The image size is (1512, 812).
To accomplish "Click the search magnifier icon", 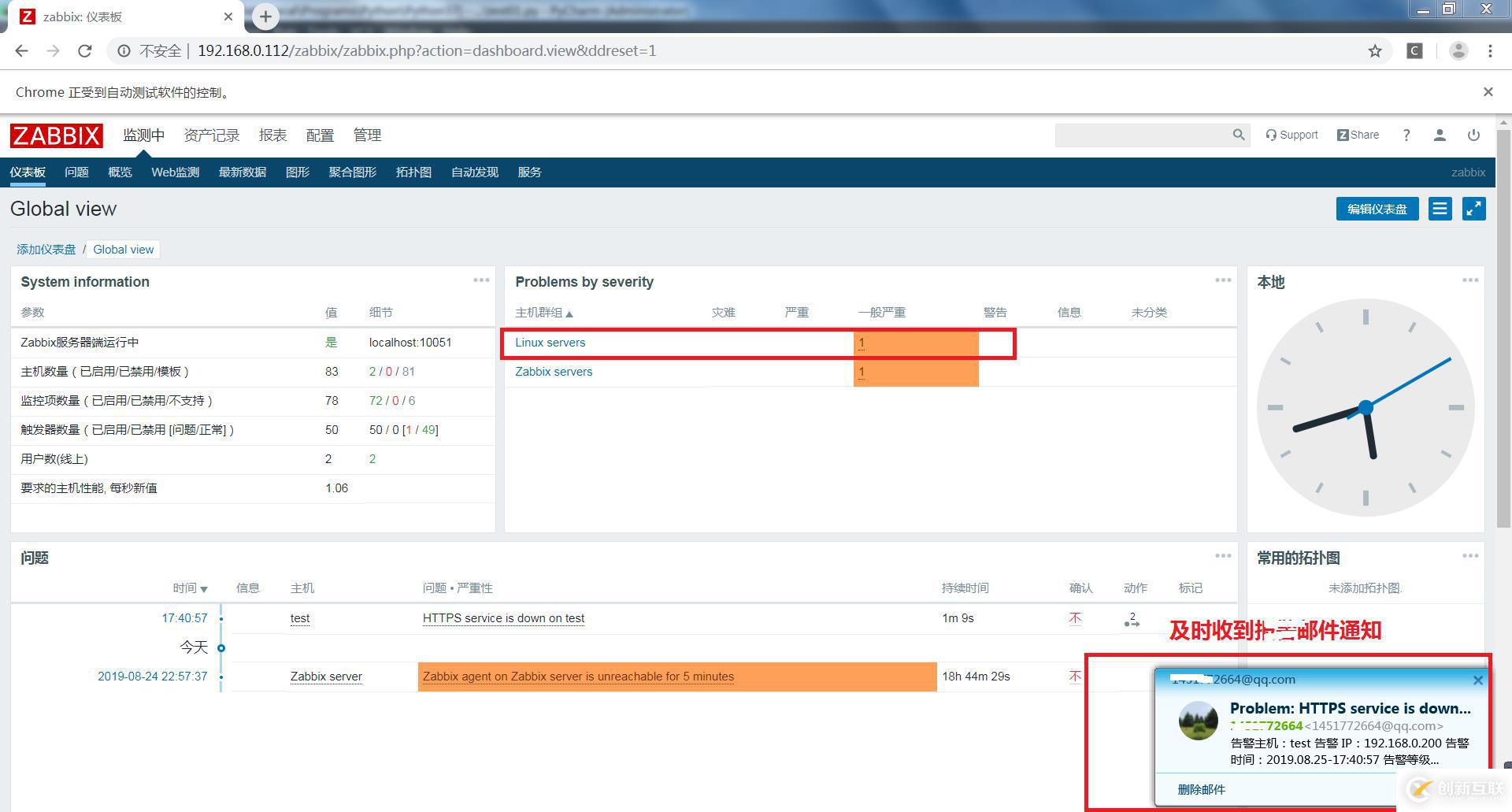I will (1239, 135).
